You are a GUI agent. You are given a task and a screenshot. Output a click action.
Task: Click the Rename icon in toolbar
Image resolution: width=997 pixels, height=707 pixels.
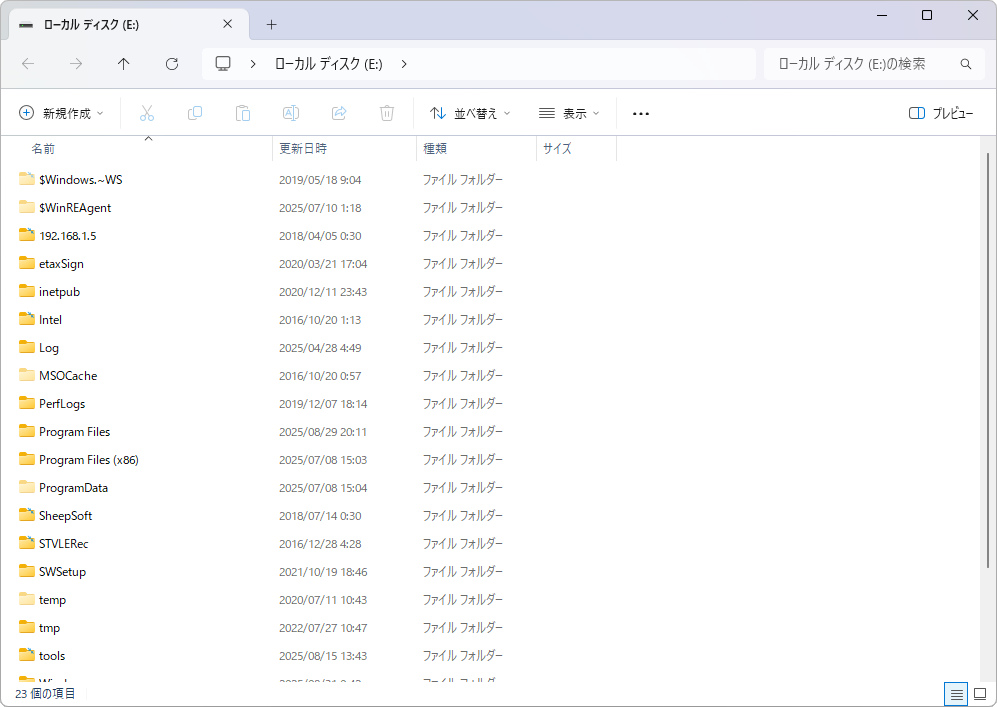click(291, 113)
